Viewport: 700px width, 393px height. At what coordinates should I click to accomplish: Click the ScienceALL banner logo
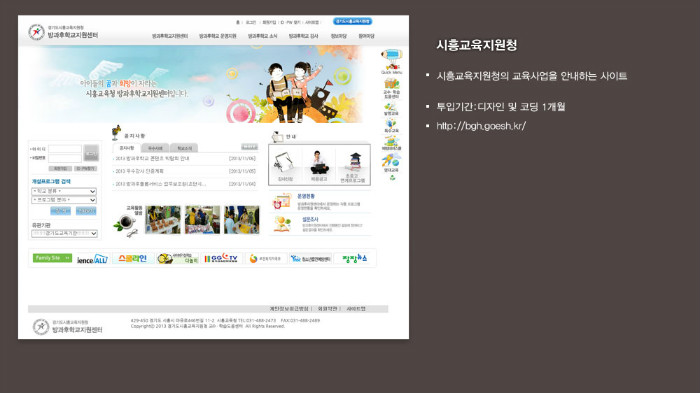92,259
